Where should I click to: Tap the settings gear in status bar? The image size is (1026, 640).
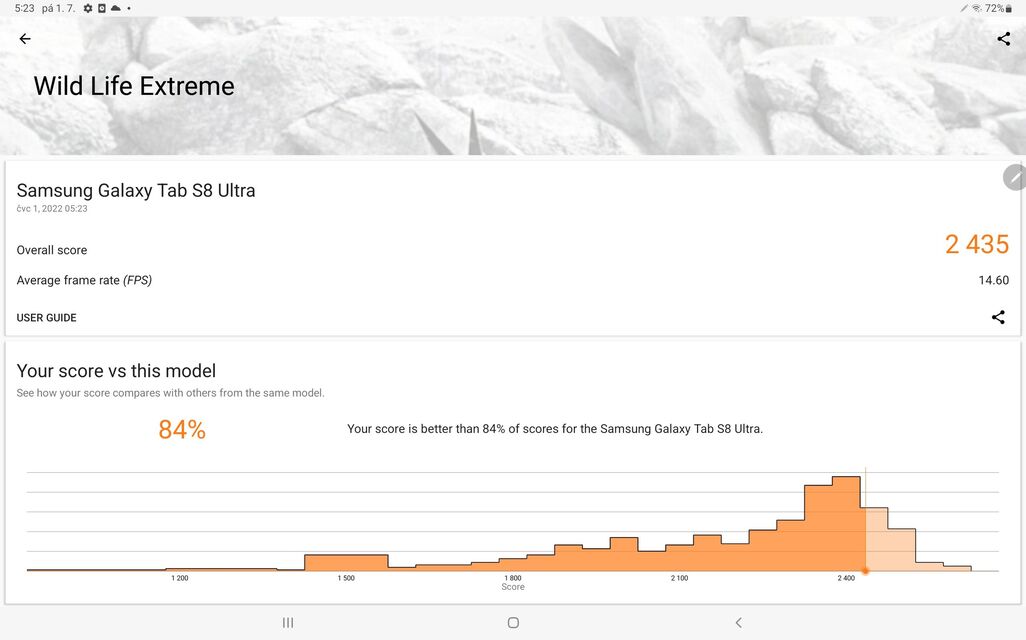tap(88, 8)
